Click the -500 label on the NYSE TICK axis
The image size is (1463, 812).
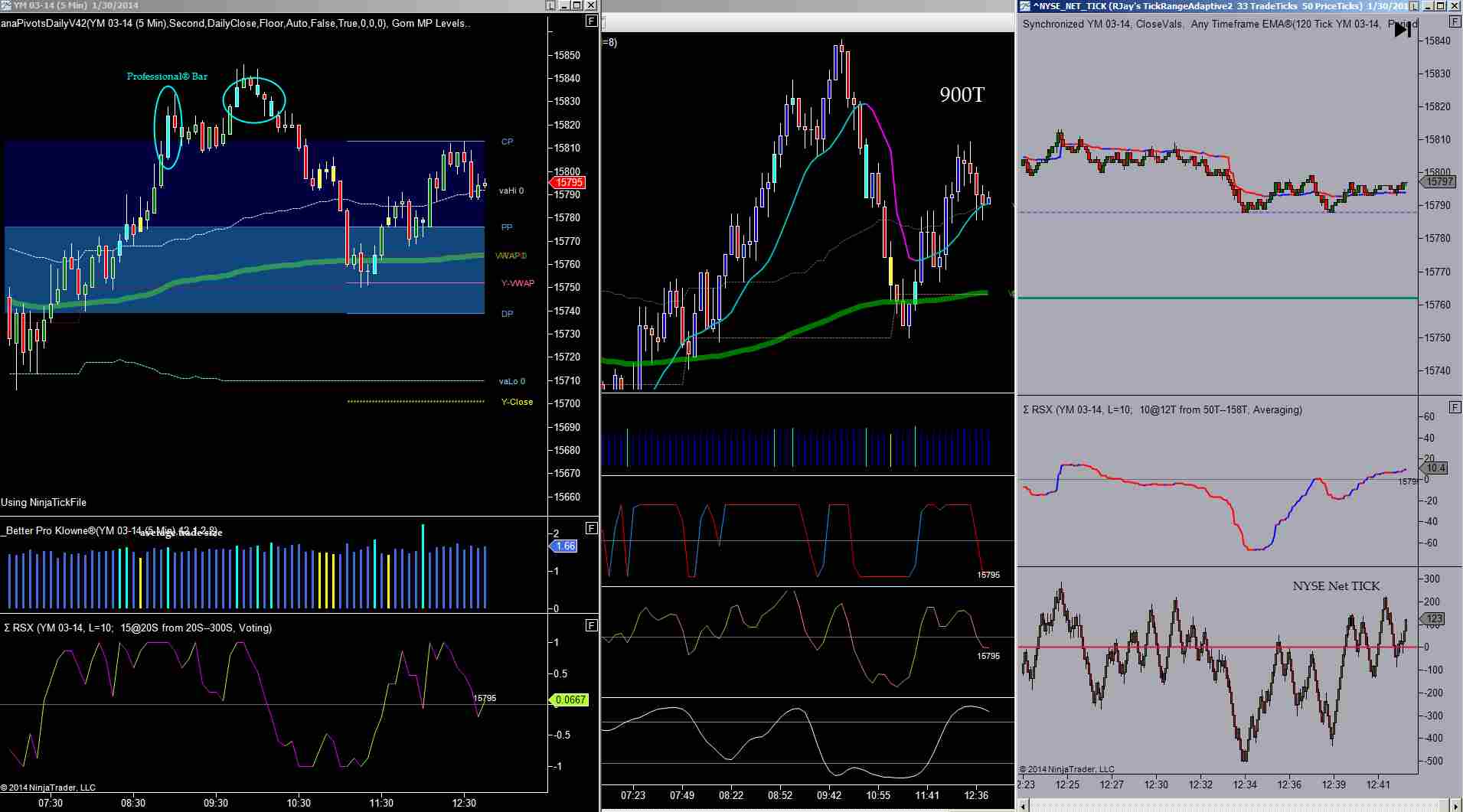point(1434,761)
